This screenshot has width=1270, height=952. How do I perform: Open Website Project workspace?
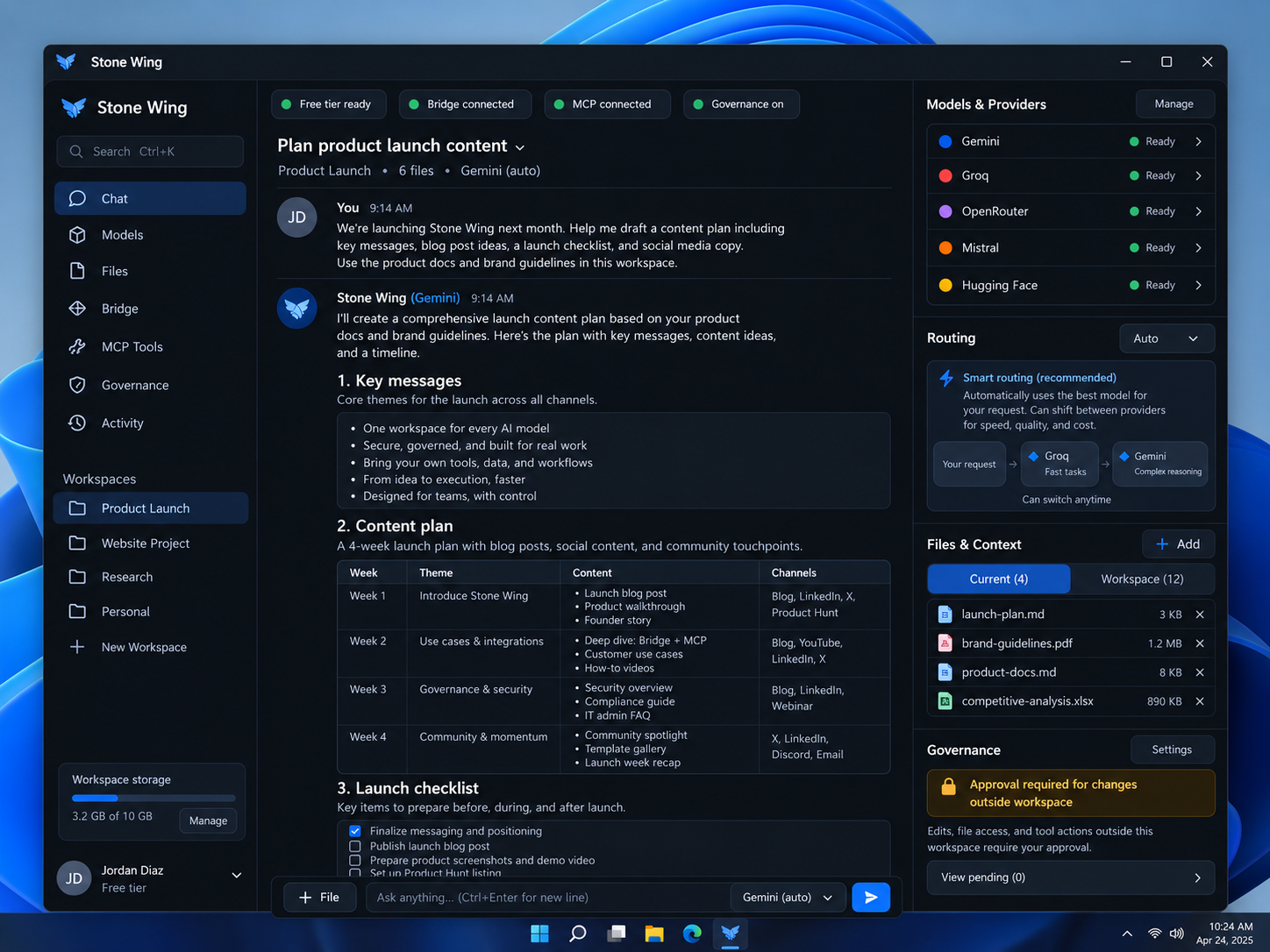[150, 543]
